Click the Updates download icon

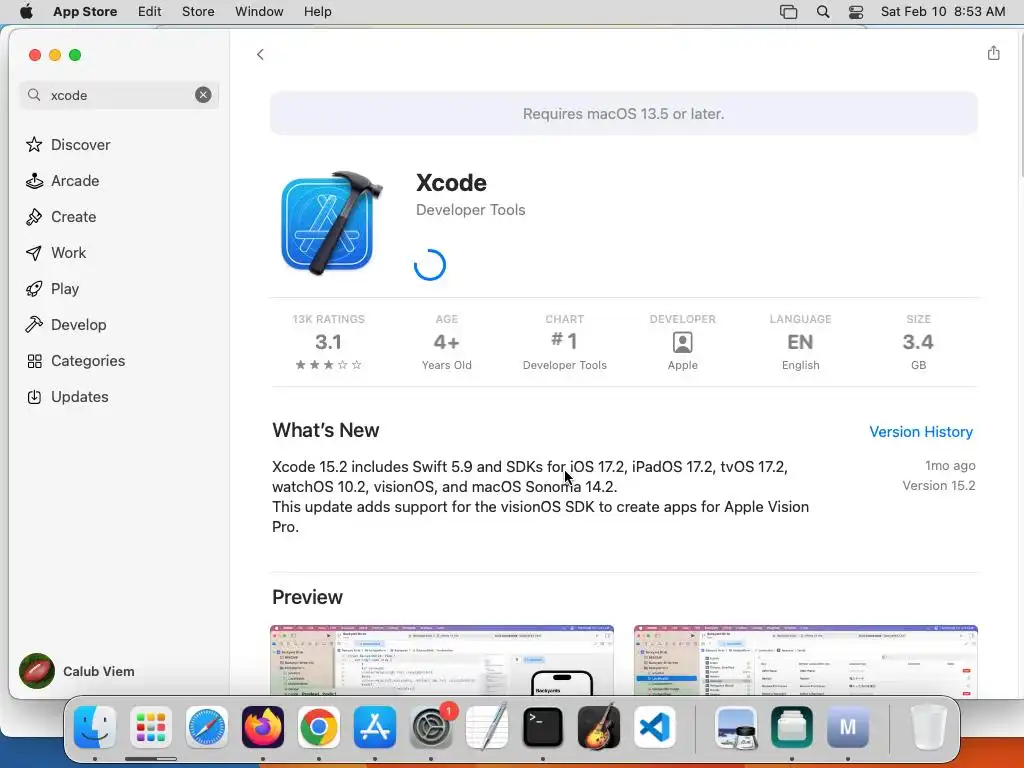click(34, 396)
